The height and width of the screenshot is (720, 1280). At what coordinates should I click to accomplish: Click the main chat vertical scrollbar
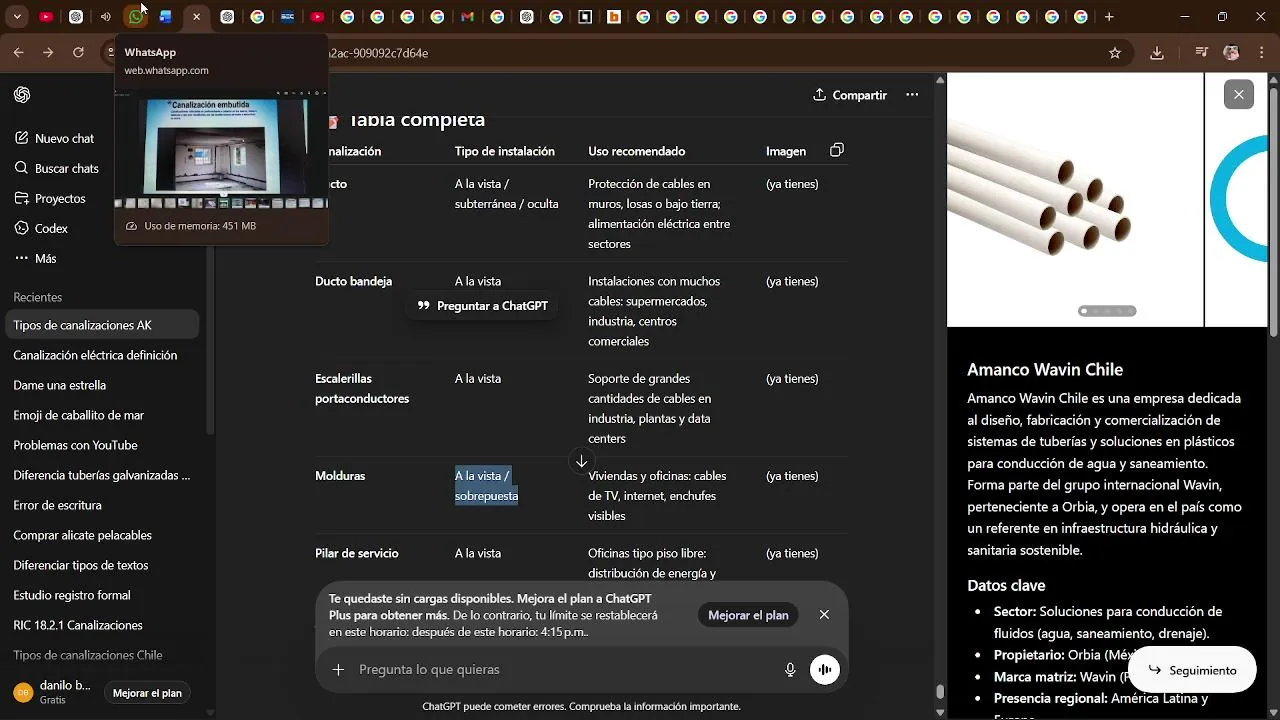point(940,692)
